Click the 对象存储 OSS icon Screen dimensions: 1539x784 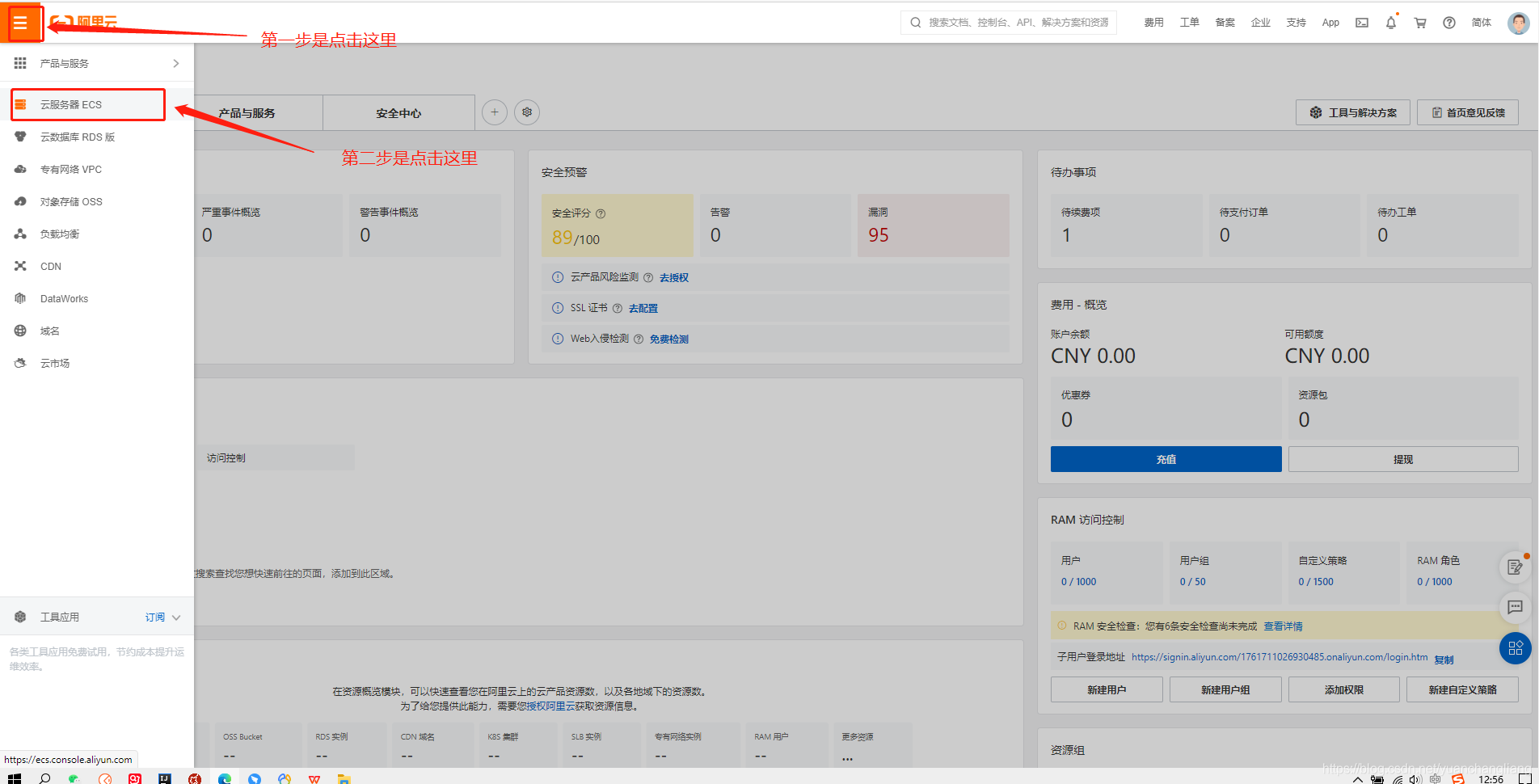[21, 201]
